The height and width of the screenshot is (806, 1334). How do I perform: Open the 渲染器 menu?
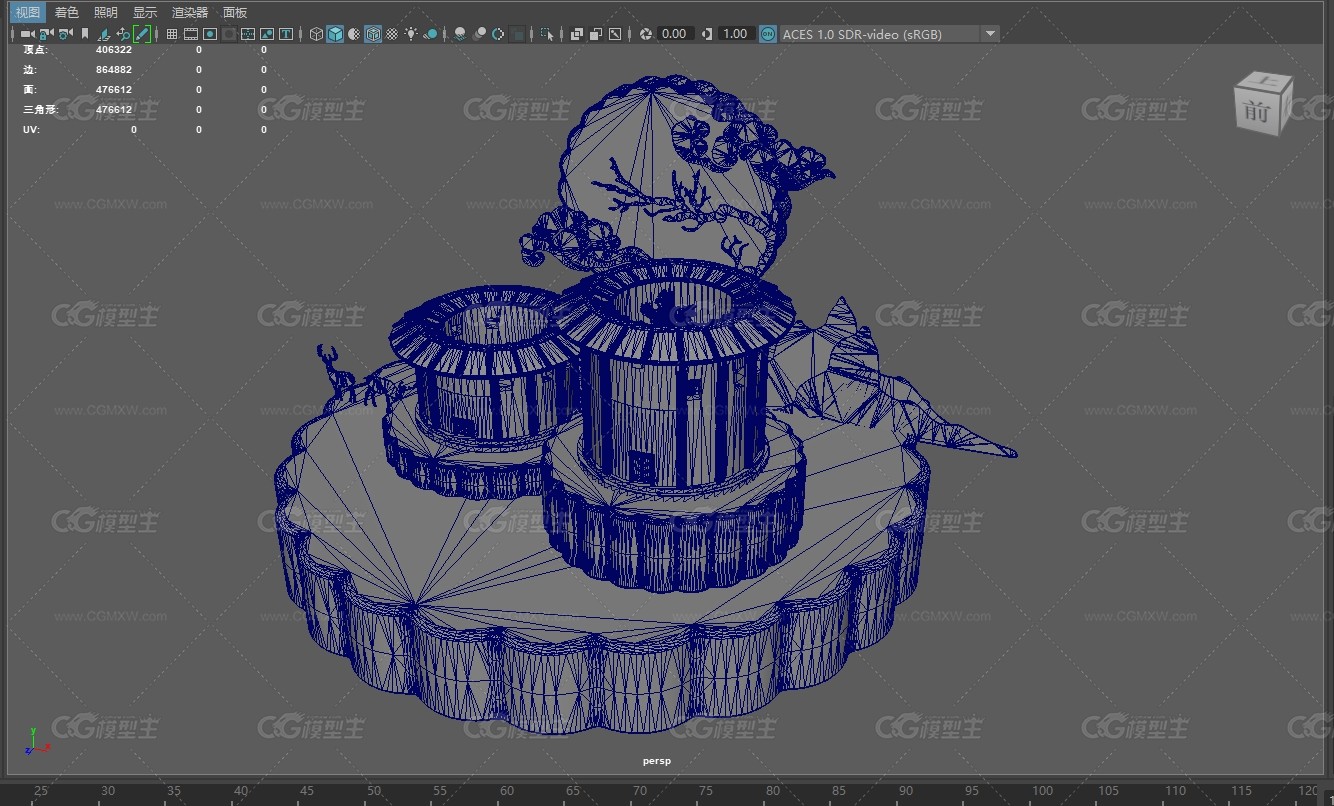coord(190,12)
